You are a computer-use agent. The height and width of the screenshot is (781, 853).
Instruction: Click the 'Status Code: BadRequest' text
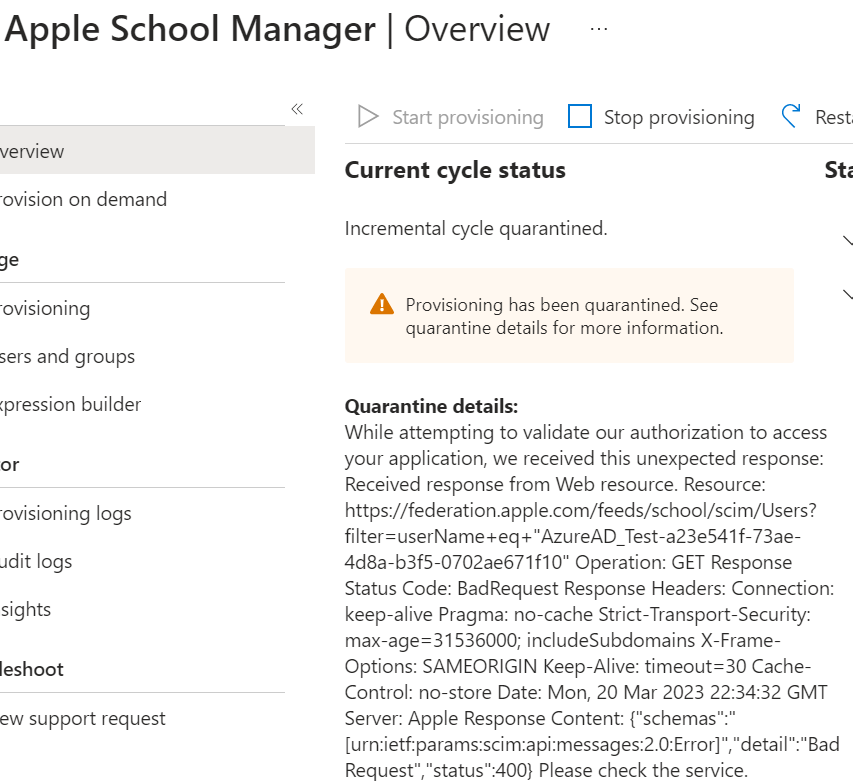click(x=452, y=588)
